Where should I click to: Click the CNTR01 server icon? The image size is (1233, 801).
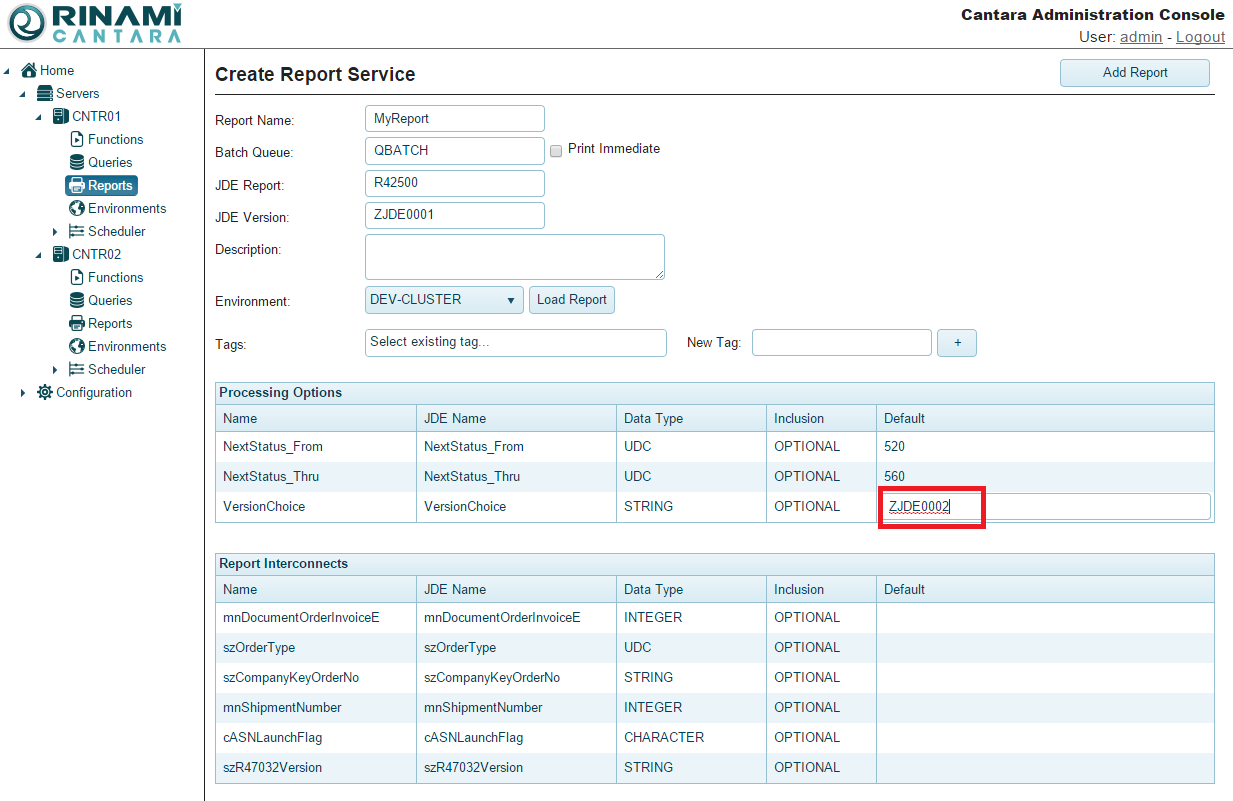(x=60, y=116)
